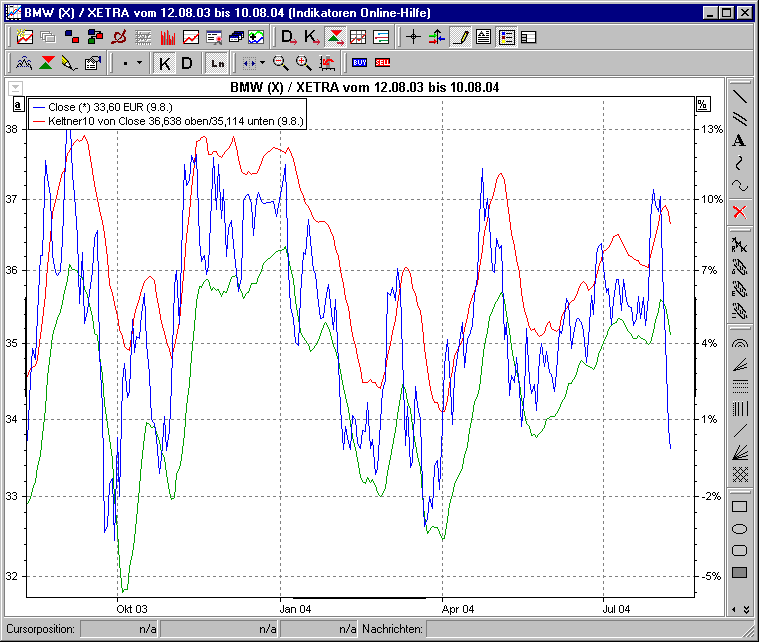Click the zoom out magnifier icon

[x=282, y=63]
